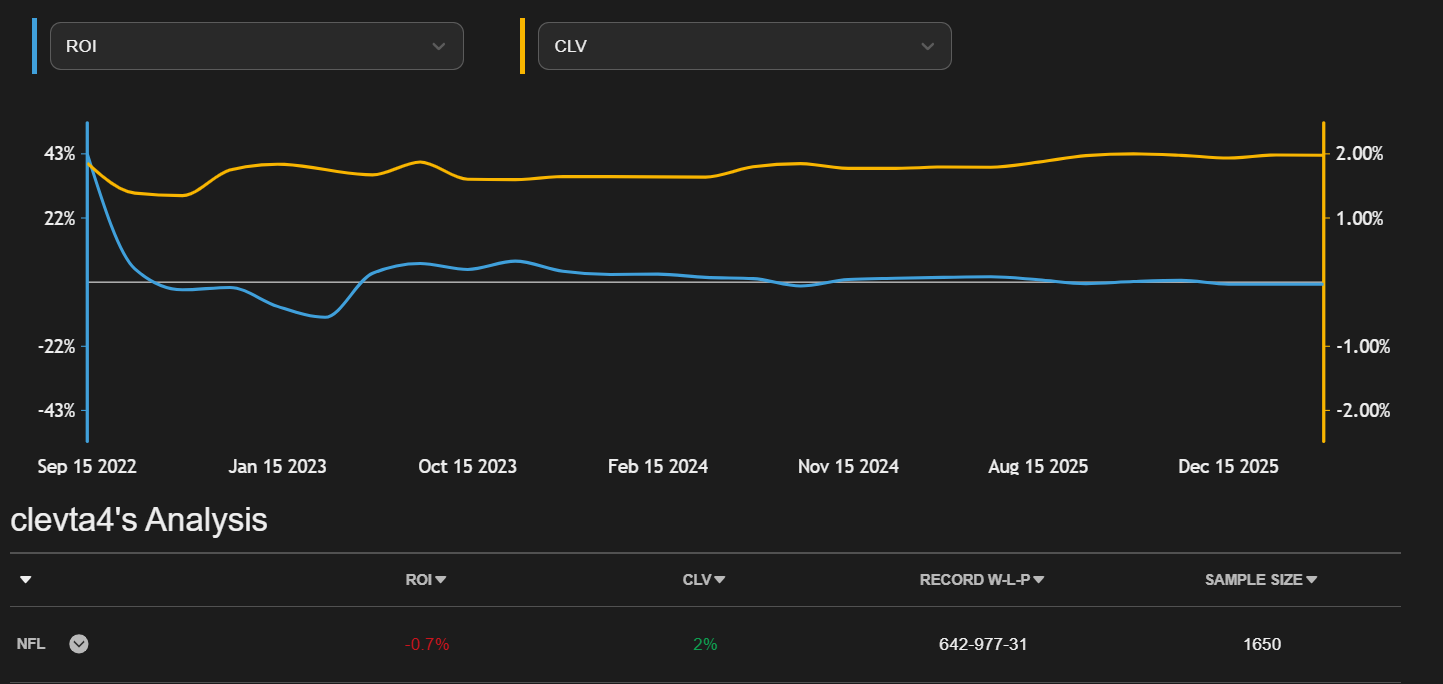The image size is (1443, 684).
Task: Open the CLV metric dropdown box
Action: point(744,46)
